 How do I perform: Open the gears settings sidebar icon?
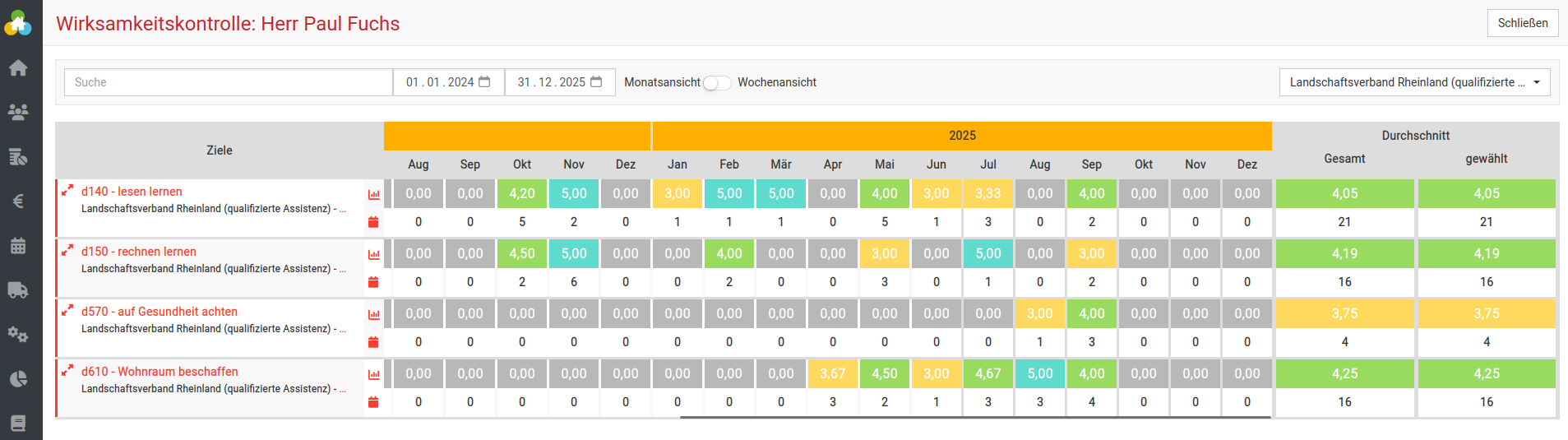coord(18,335)
